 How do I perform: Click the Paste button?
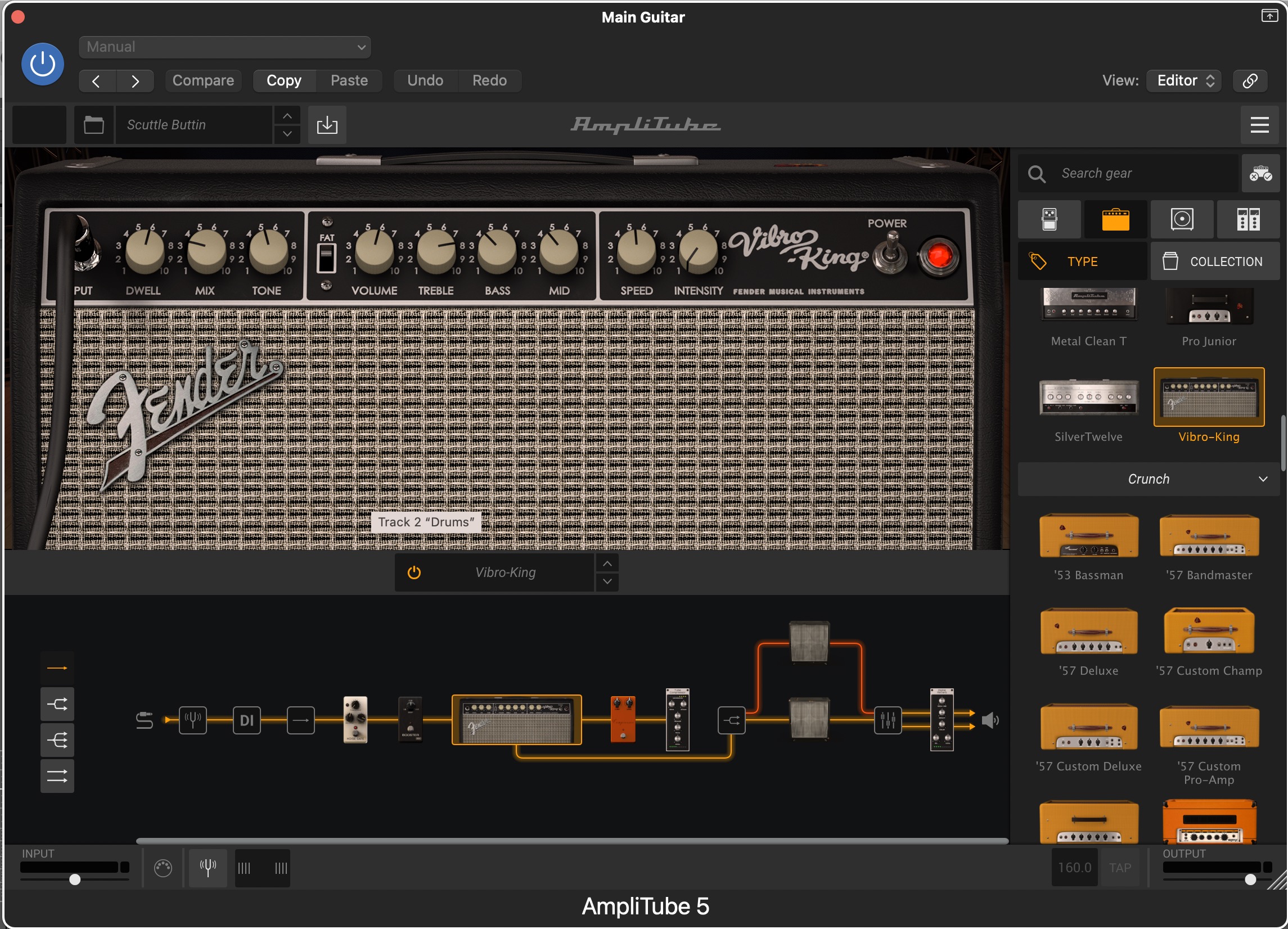pyautogui.click(x=349, y=80)
